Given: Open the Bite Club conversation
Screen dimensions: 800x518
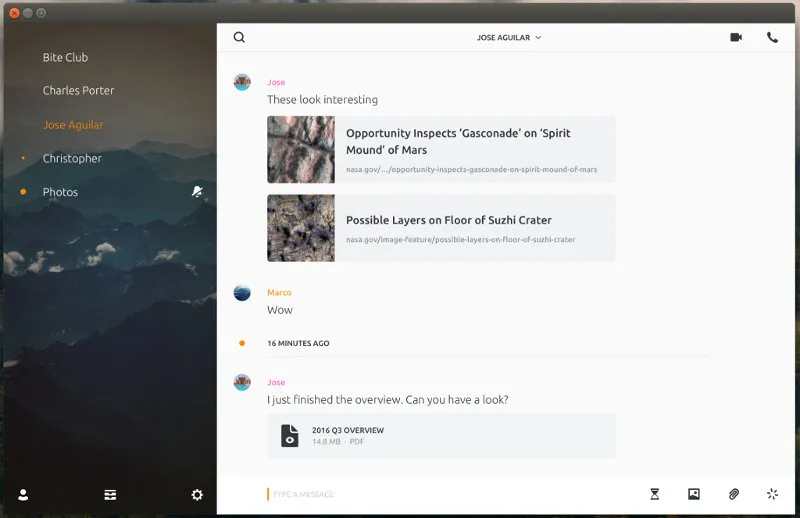Looking at the screenshot, I should pos(66,58).
